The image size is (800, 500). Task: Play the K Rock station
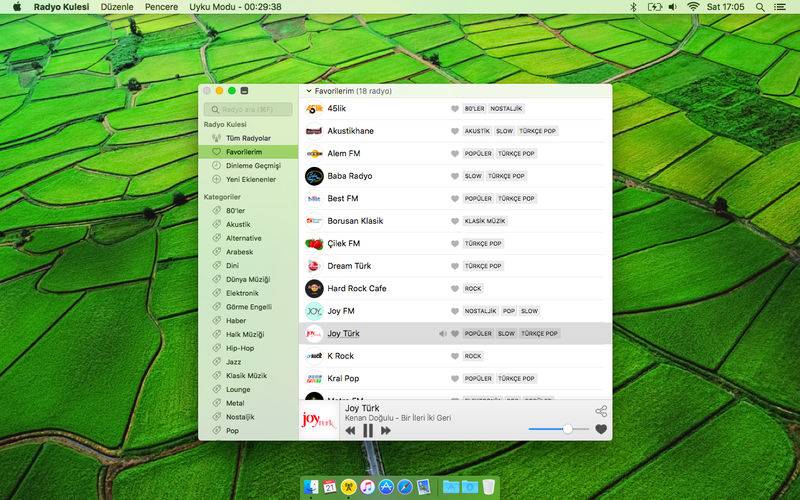coord(455,356)
